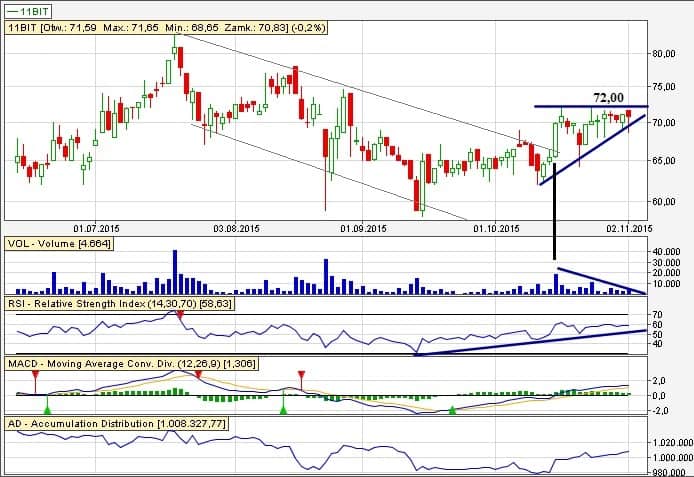Screen dimensions: 694x477
Task: Click the first red MACD sell signal marker
Action: click(x=35, y=374)
